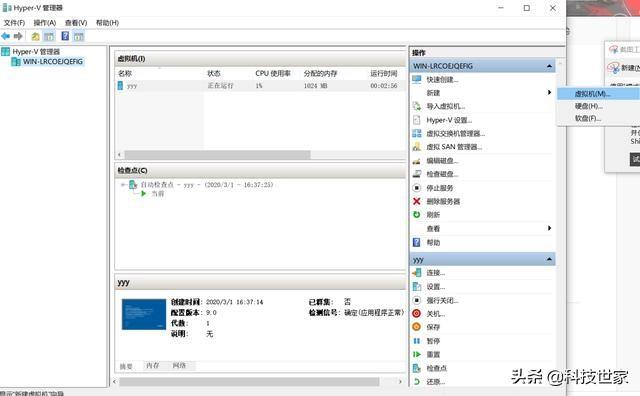Toggle the action pane toolbar icon
640x396 pixels.
[79, 36]
